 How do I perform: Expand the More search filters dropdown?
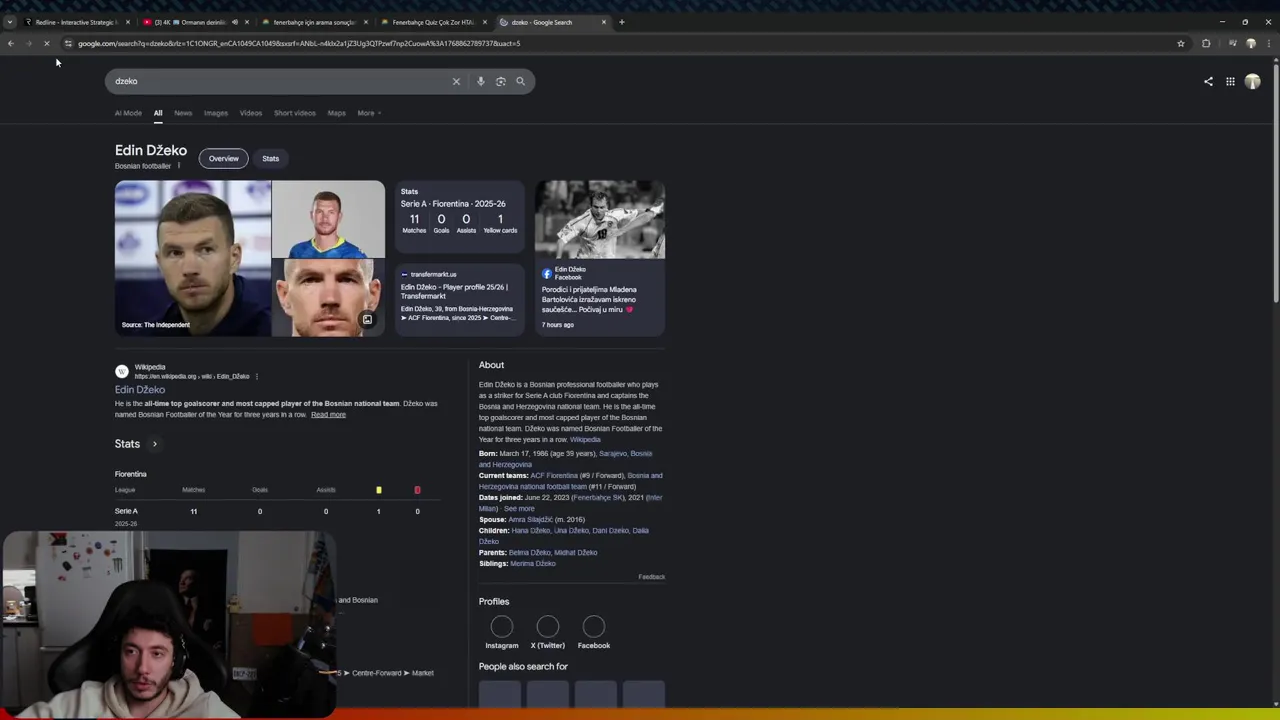(369, 113)
